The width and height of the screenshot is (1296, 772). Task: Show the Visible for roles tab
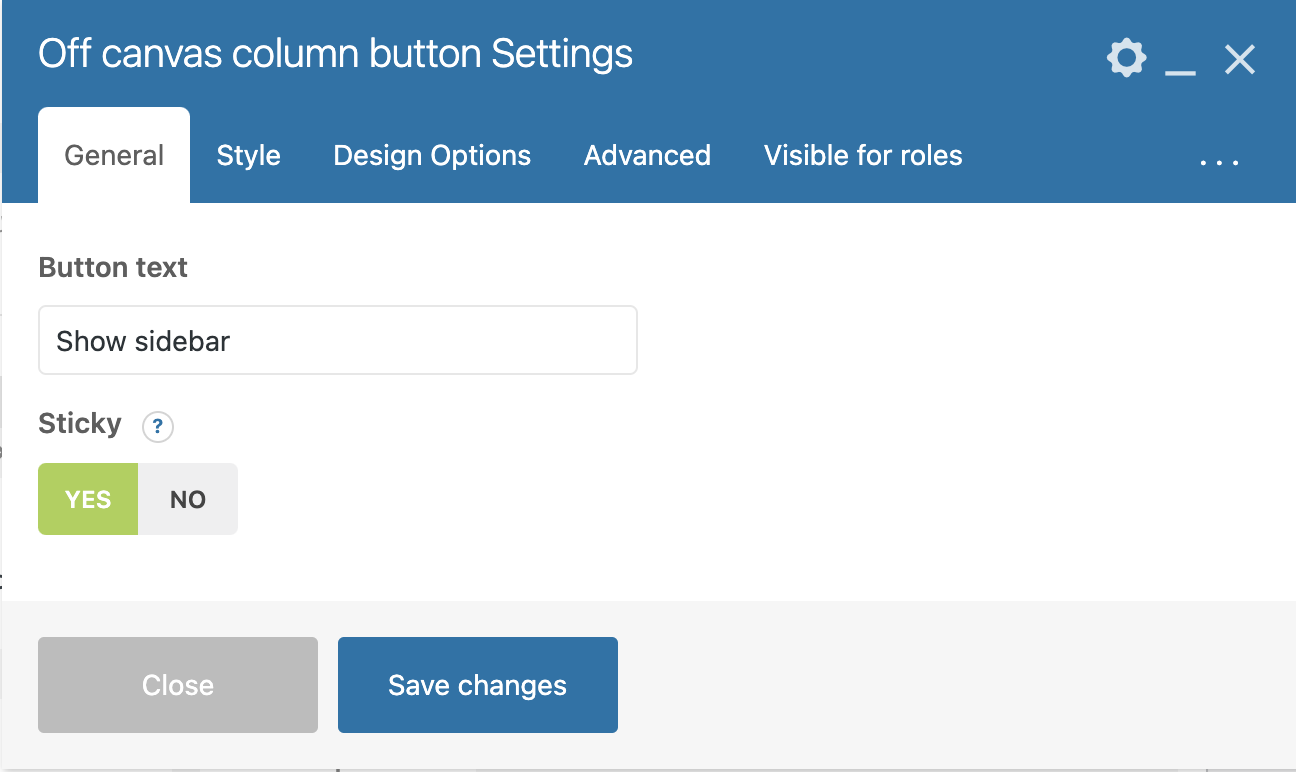click(863, 156)
